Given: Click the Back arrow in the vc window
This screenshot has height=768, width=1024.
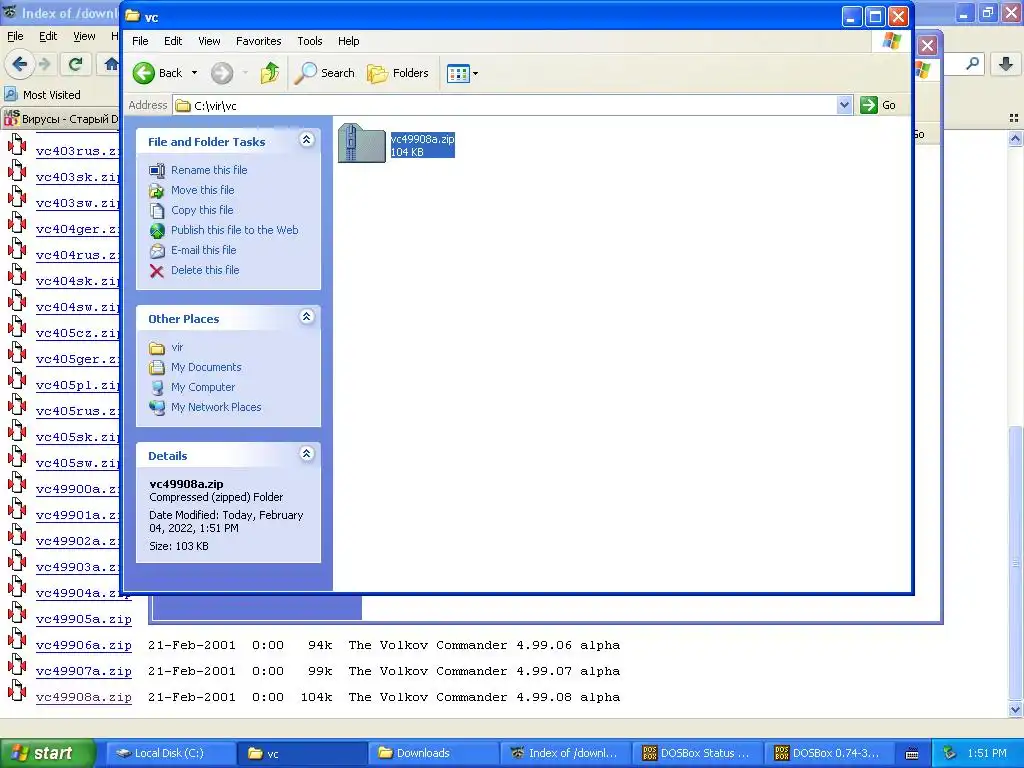Looking at the screenshot, I should coord(144,73).
